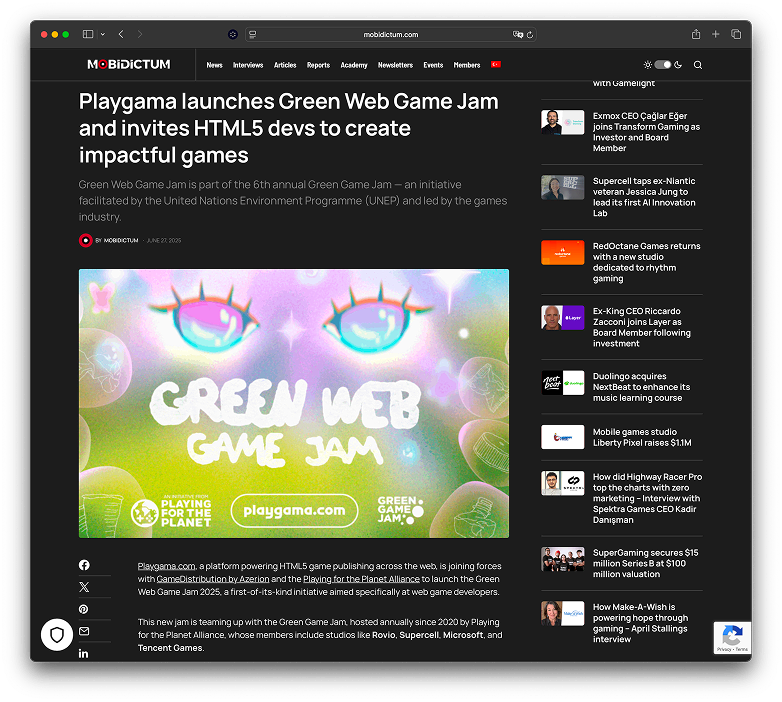782x702 pixels.
Task: Open the sidebar options dropdown arrow
Action: click(103, 34)
